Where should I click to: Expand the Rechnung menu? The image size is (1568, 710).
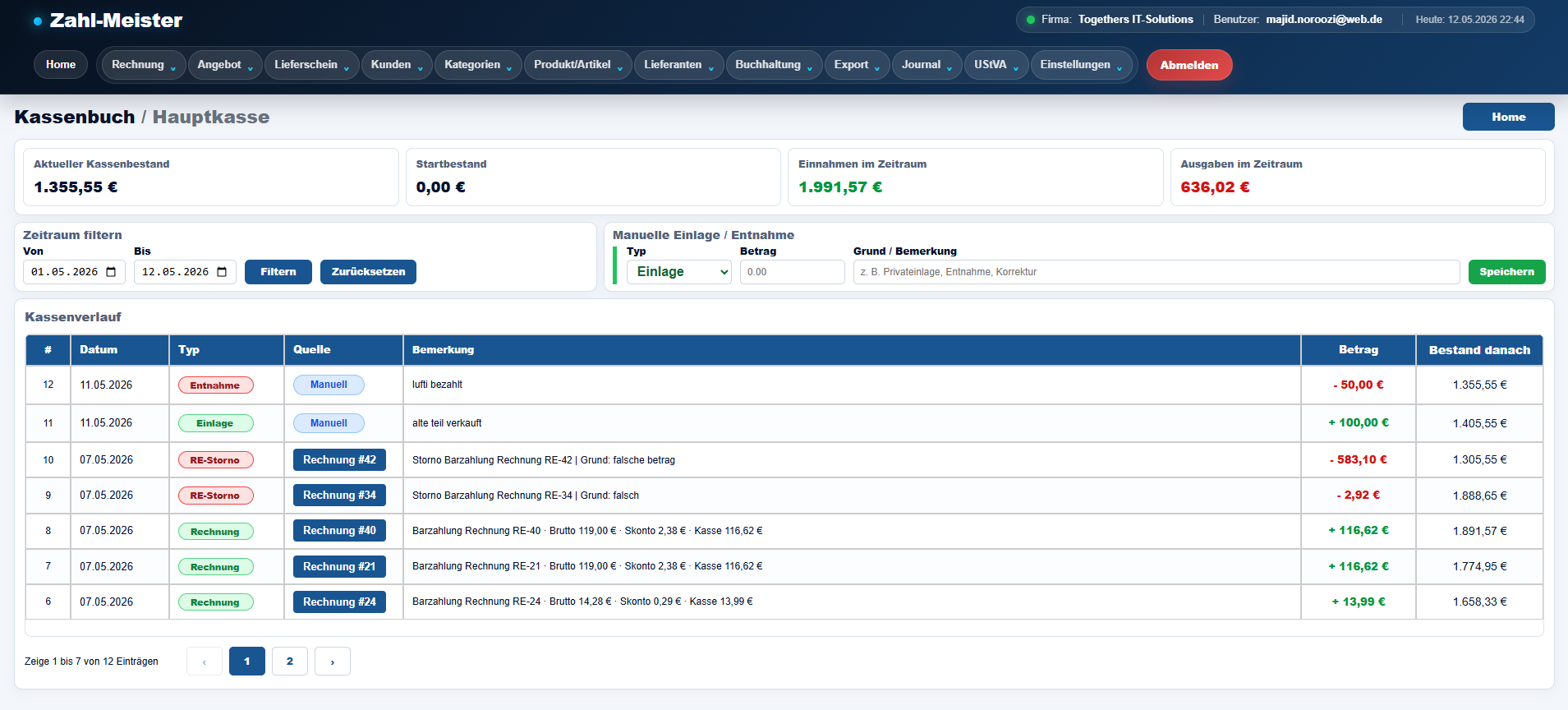pos(143,65)
